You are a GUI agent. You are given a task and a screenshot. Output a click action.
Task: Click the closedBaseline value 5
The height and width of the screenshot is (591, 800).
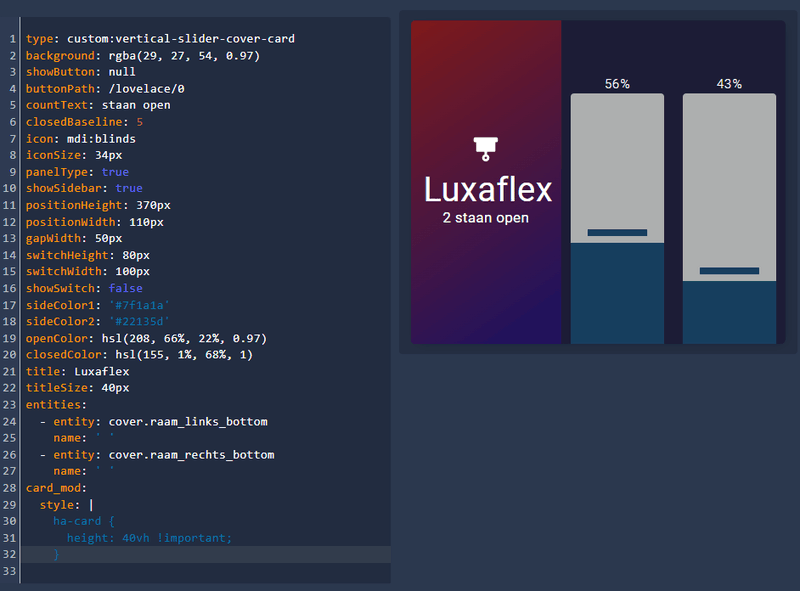coord(139,122)
